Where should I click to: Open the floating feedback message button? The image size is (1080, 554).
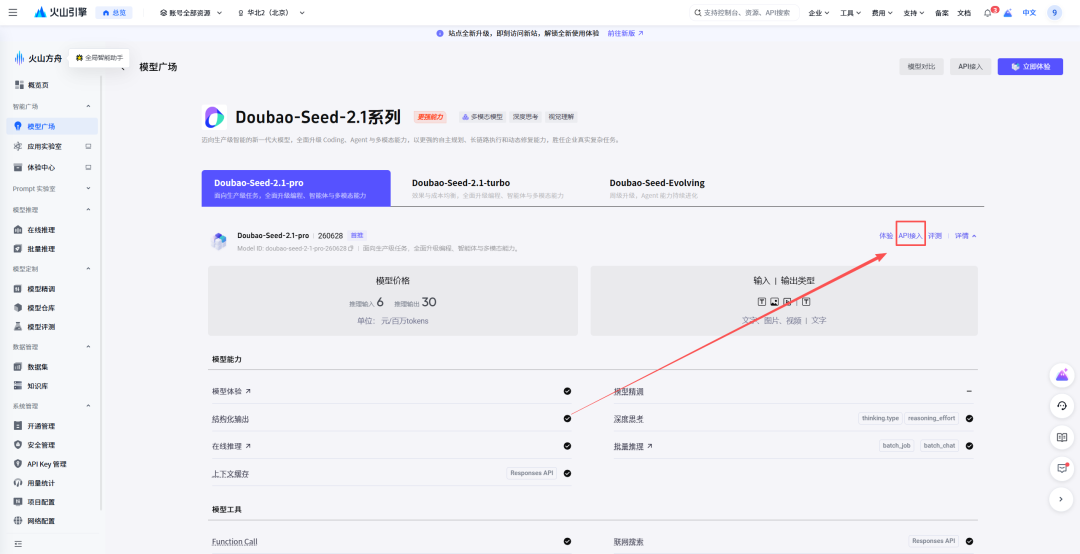pyautogui.click(x=1061, y=469)
